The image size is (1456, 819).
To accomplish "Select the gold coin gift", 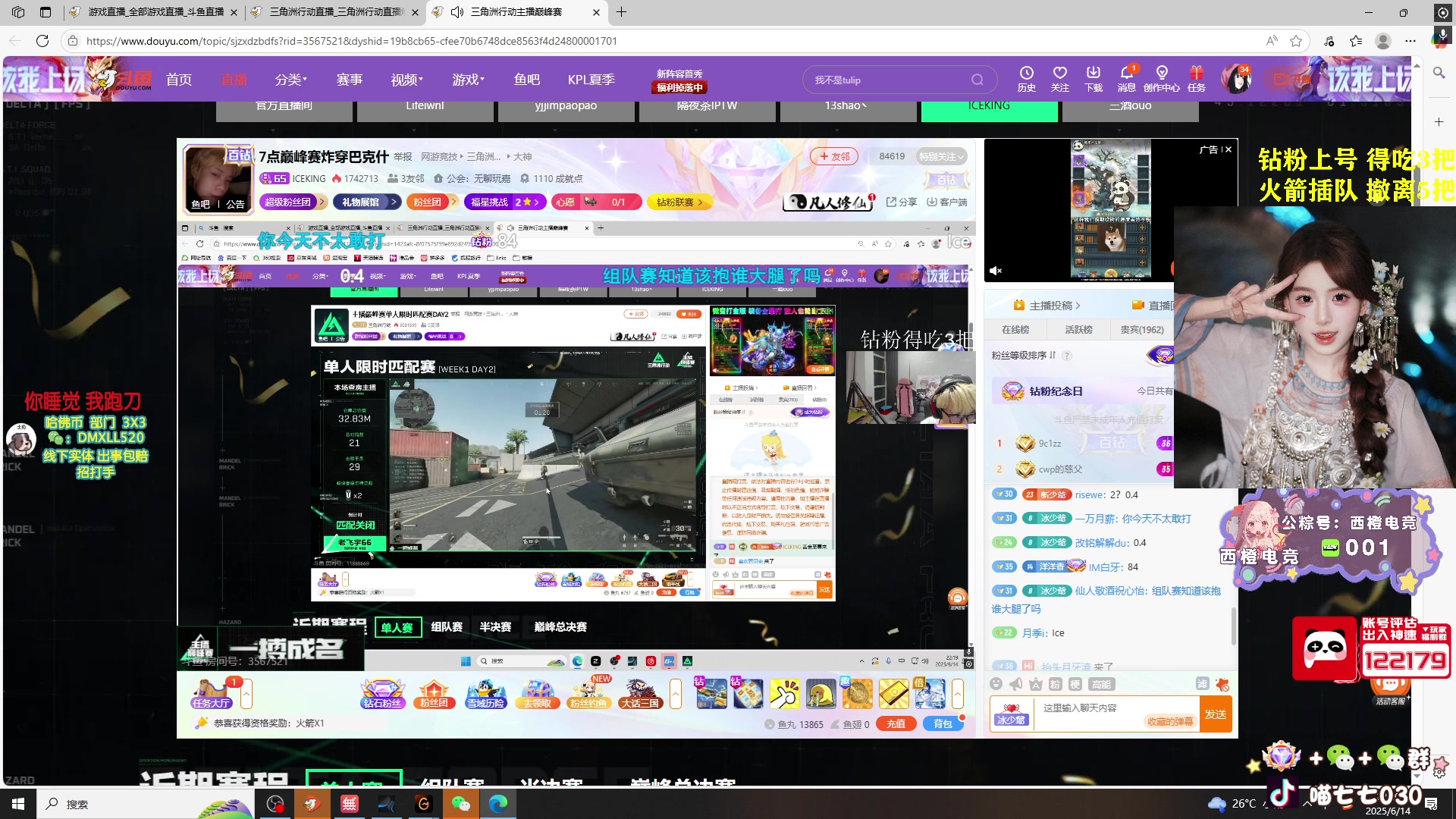I will click(858, 694).
